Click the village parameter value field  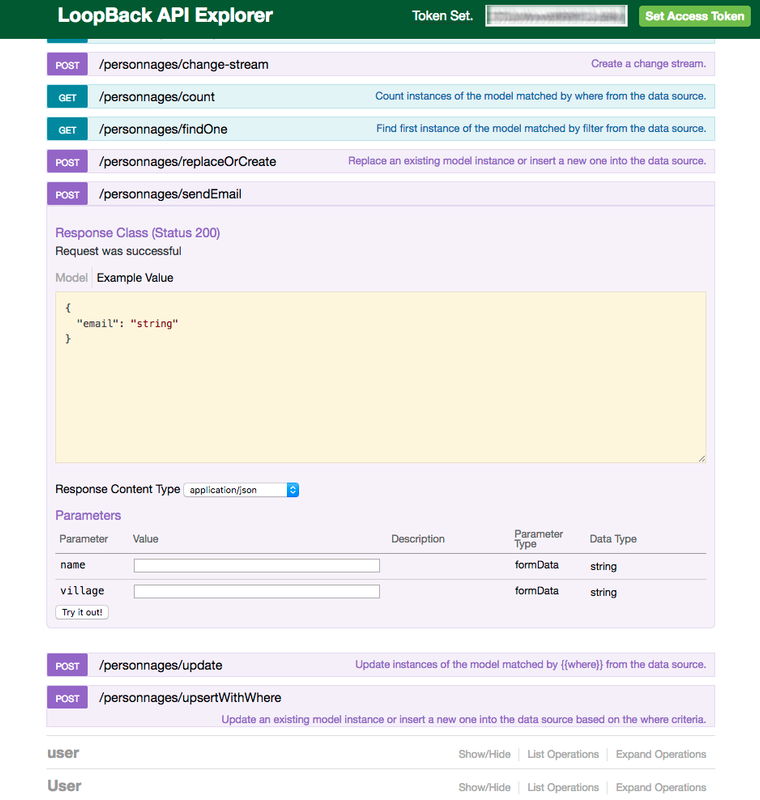tap(257, 591)
